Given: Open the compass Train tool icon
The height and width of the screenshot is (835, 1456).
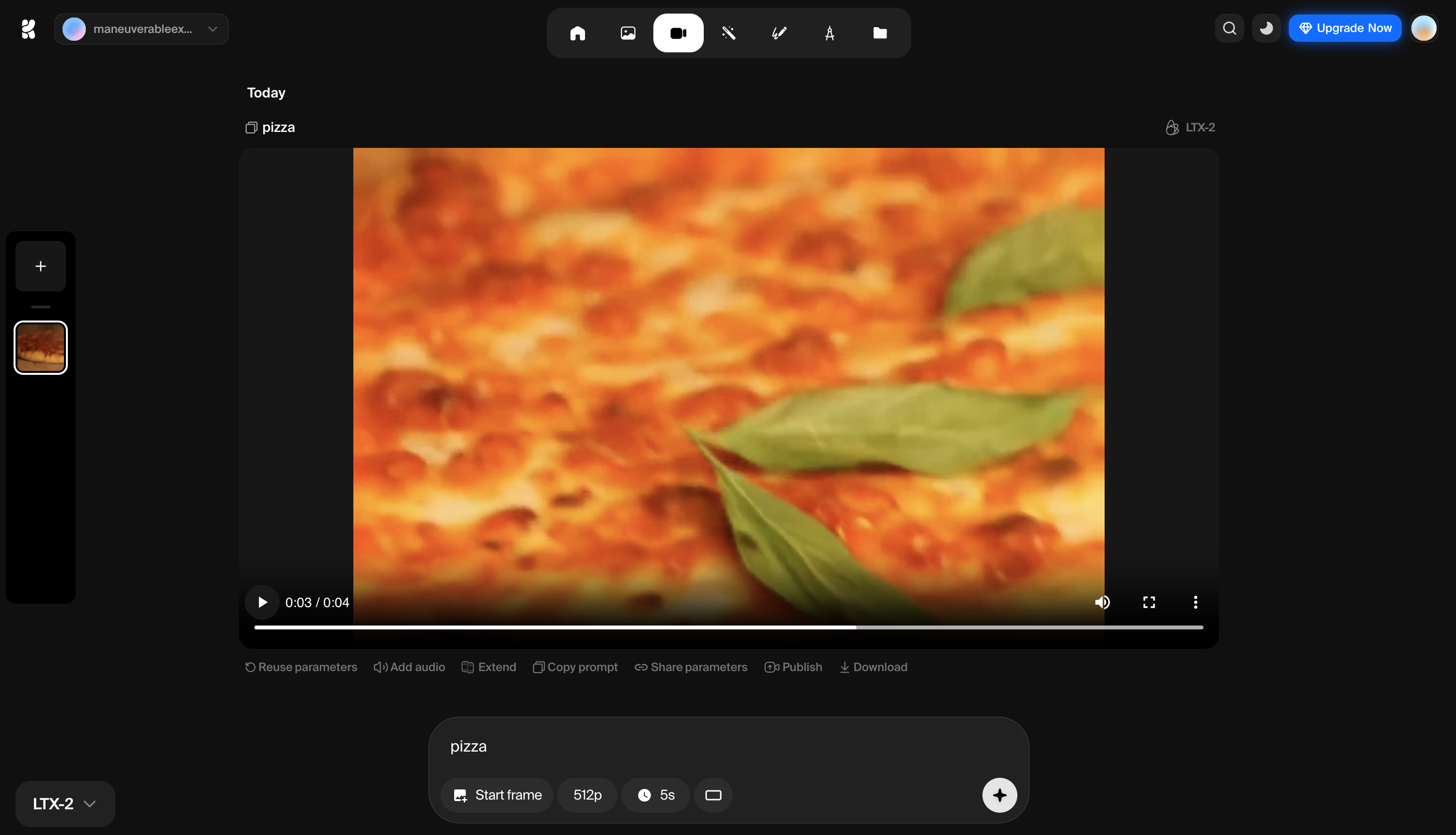Looking at the screenshot, I should (x=829, y=32).
